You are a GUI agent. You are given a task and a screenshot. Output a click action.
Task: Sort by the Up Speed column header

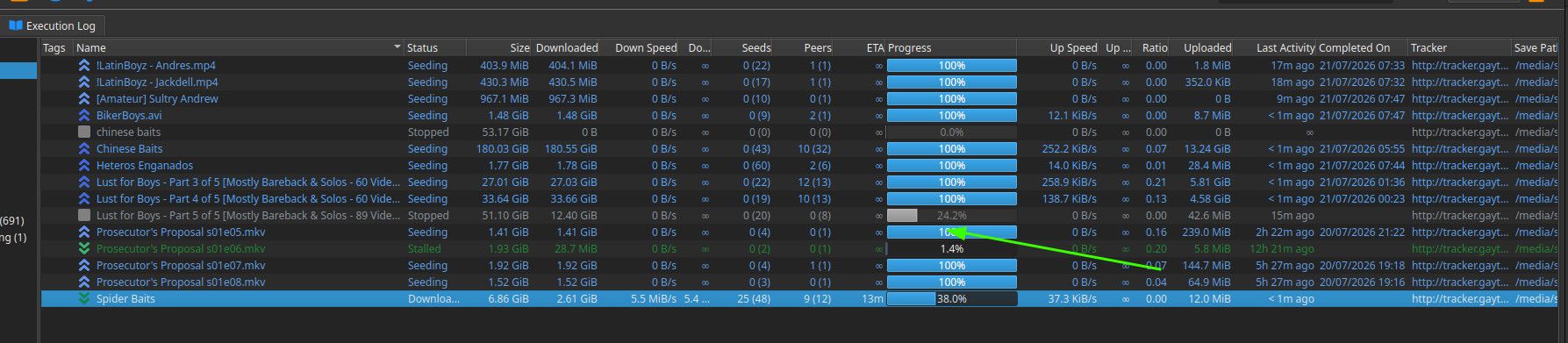(x=1074, y=47)
